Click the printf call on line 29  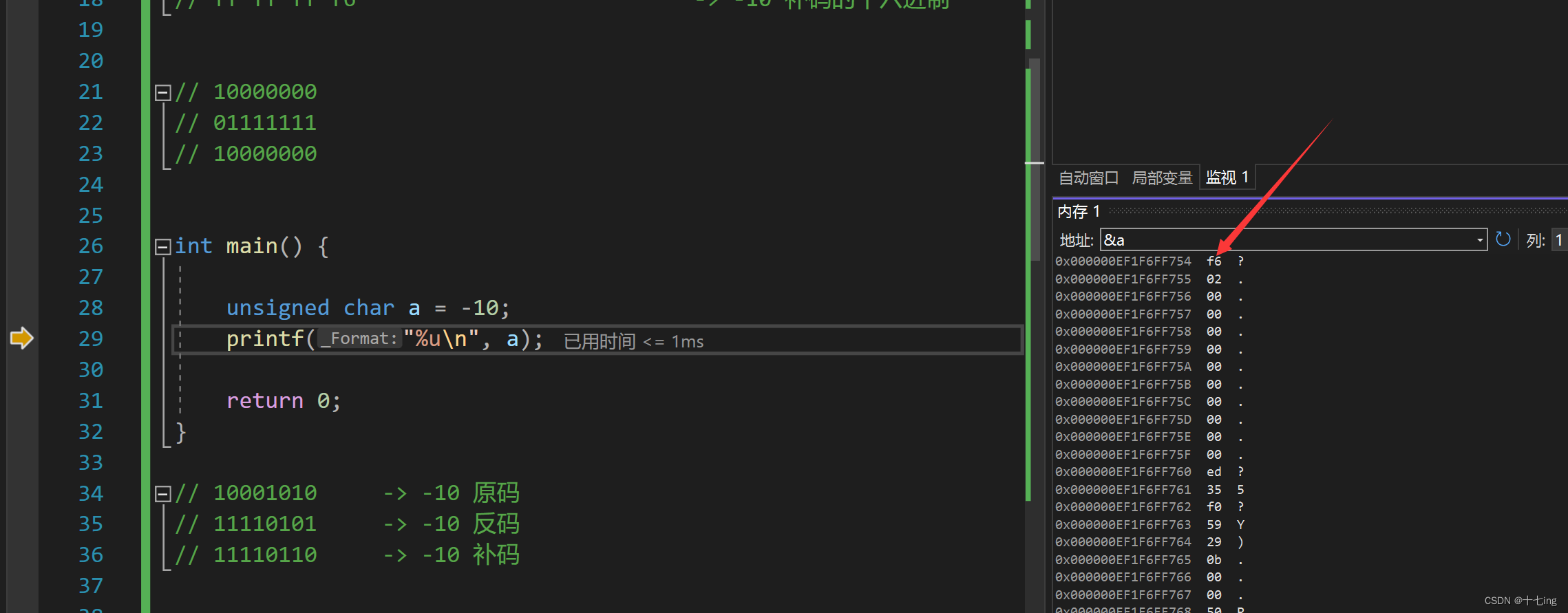coord(265,338)
